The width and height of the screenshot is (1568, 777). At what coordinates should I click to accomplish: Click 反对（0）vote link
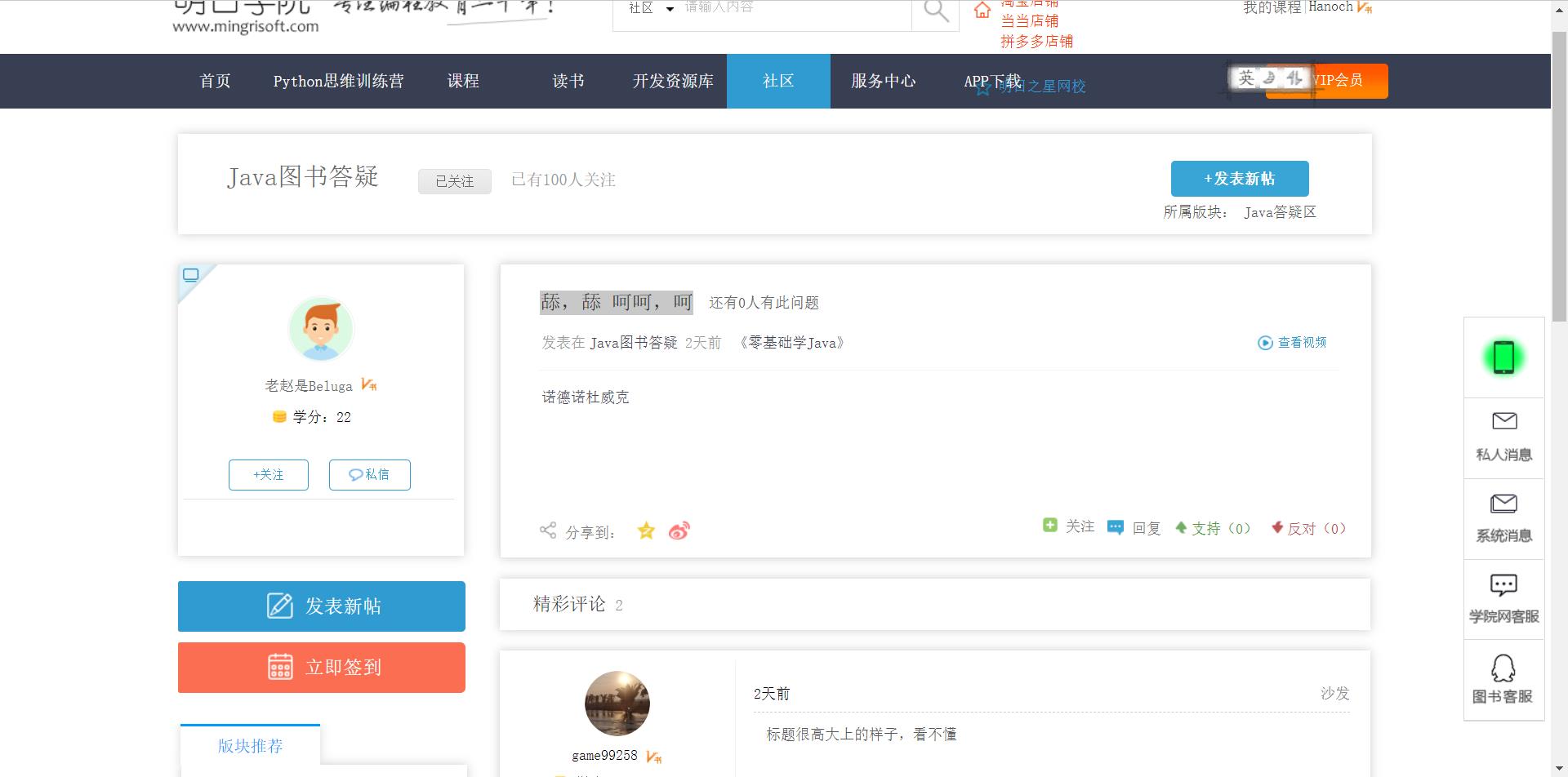tap(1317, 529)
